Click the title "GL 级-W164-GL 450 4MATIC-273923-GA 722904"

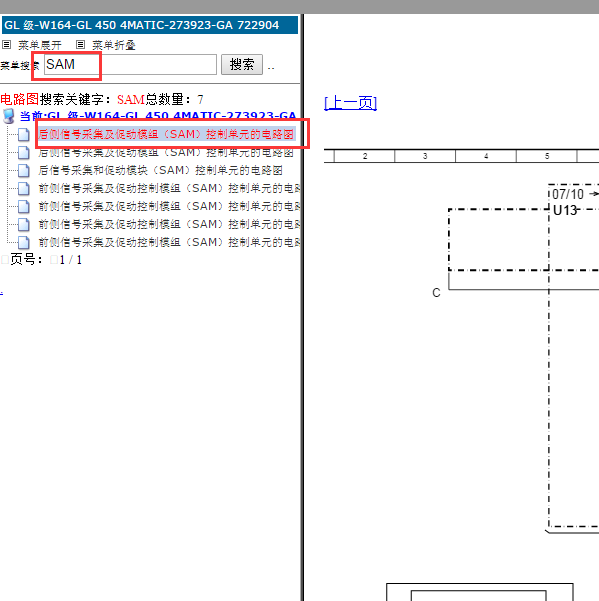141,25
